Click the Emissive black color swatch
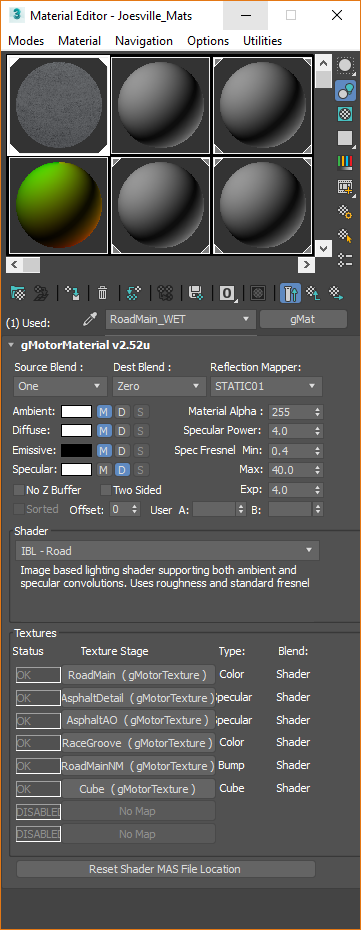The image size is (361, 930). (x=76, y=451)
